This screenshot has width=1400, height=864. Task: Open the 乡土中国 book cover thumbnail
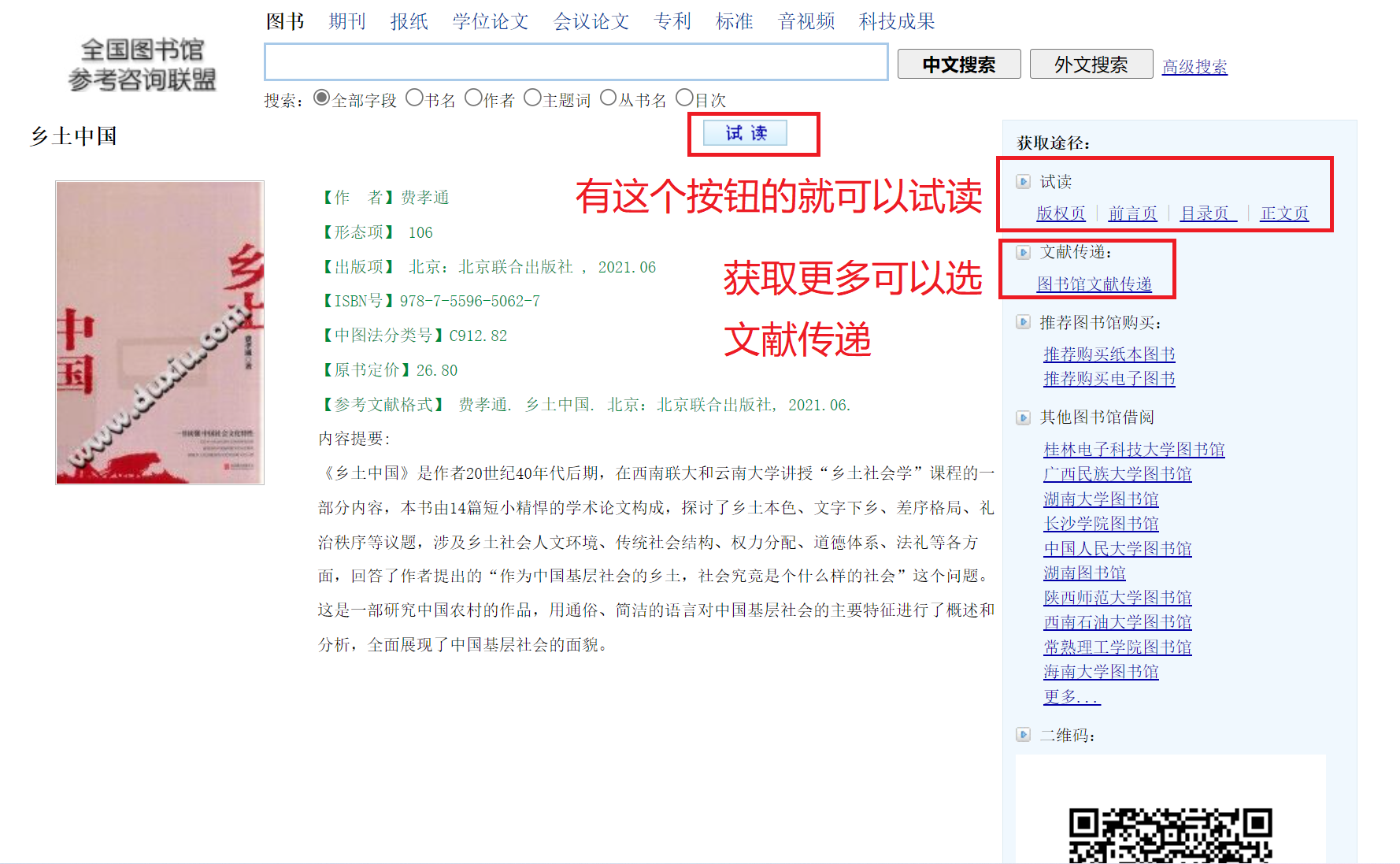160,332
